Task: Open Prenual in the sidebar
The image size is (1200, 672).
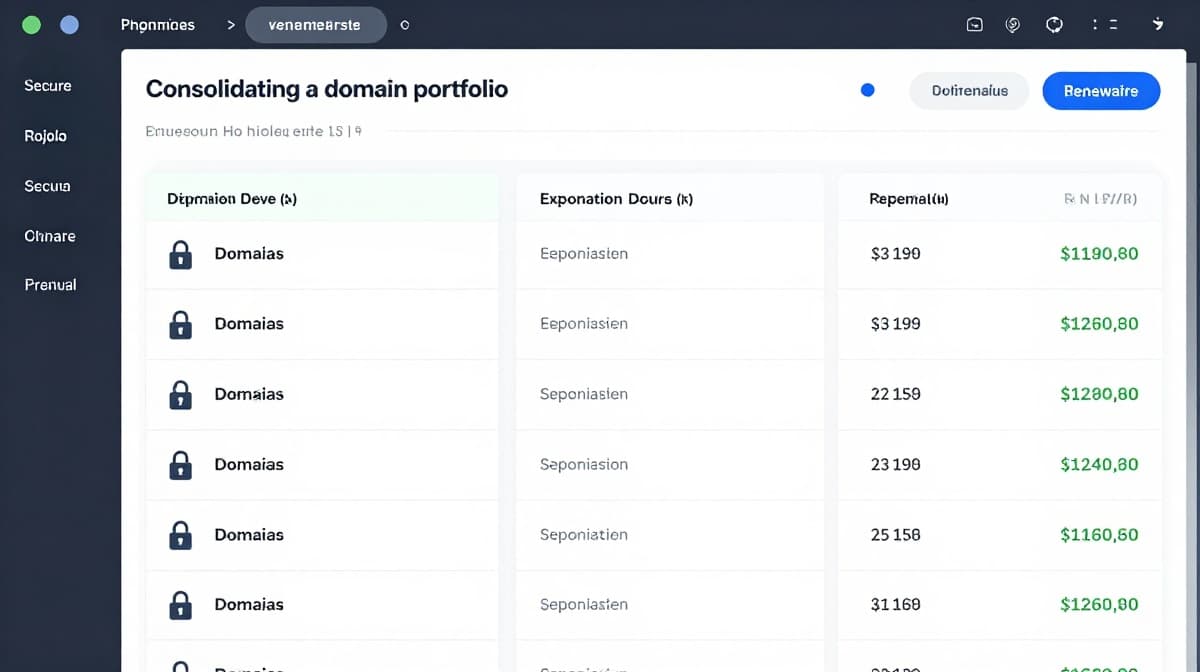Action: point(50,285)
